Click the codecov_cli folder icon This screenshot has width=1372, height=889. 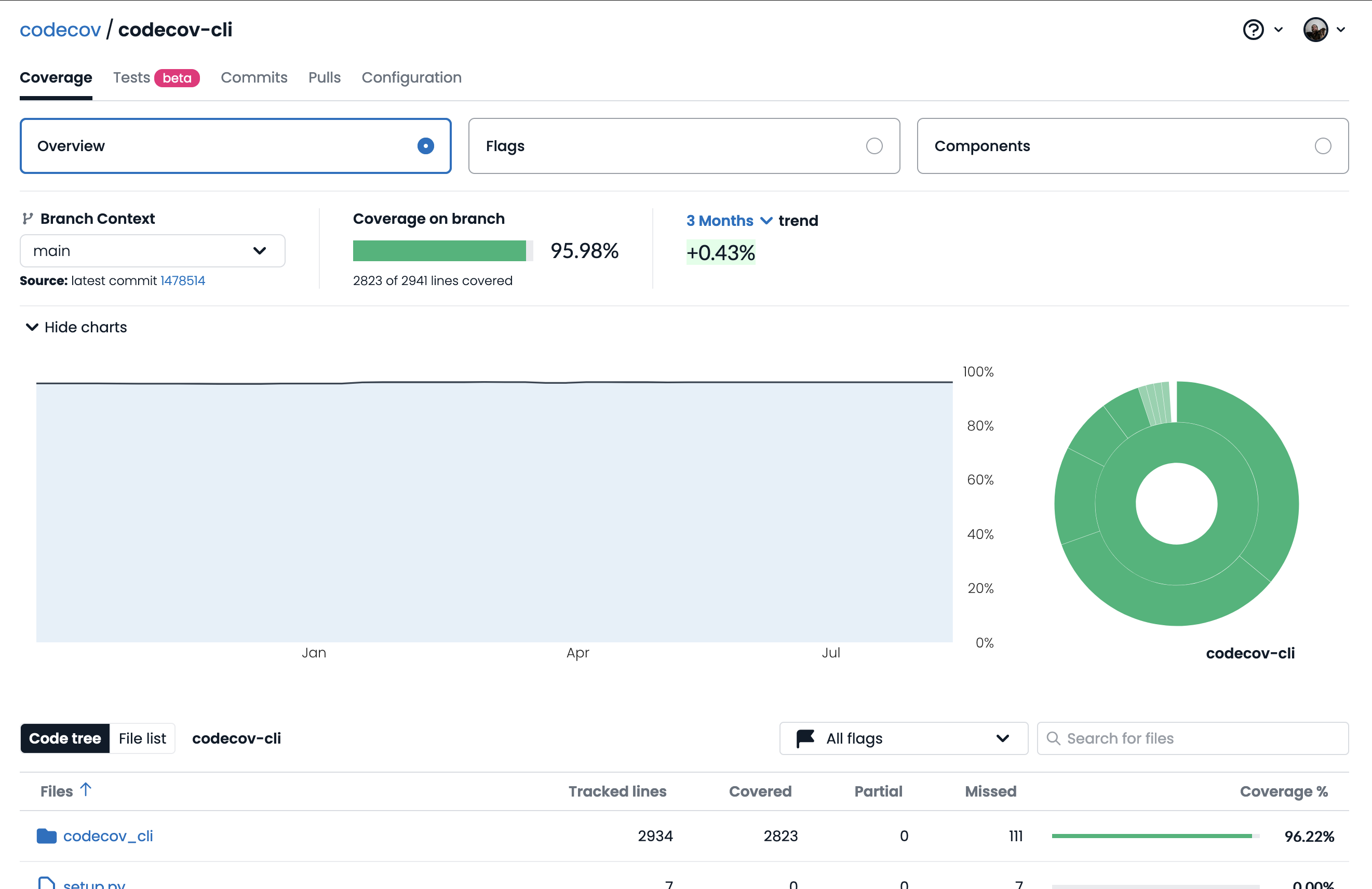point(46,836)
